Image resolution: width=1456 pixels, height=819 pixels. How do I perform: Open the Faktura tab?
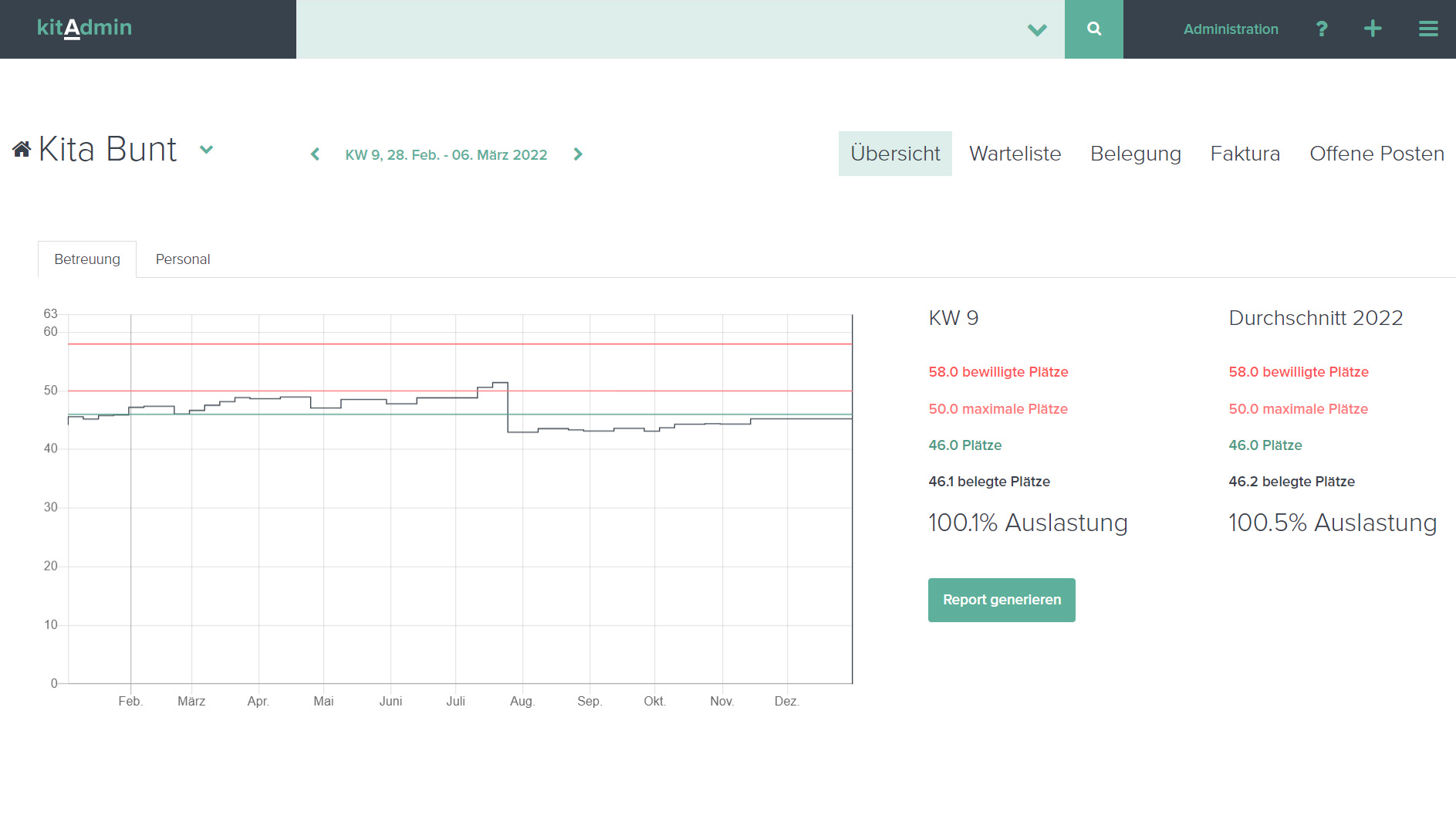pos(1245,154)
